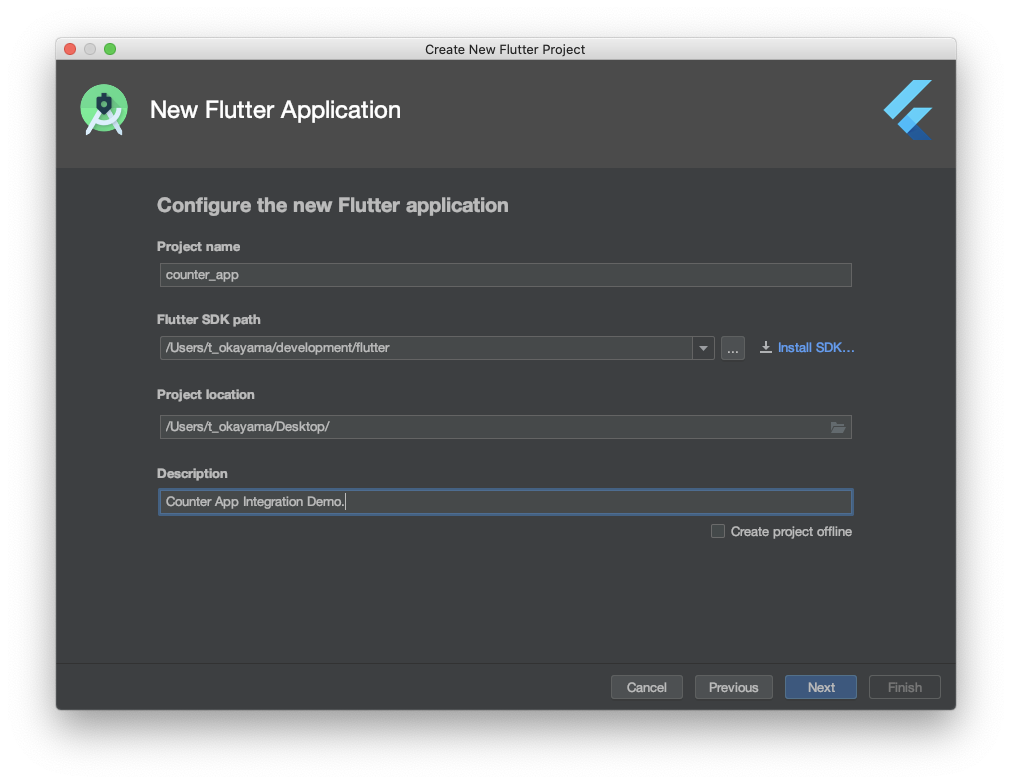The image size is (1012, 784).
Task: Click the 'Project name' label
Action: [x=198, y=246]
